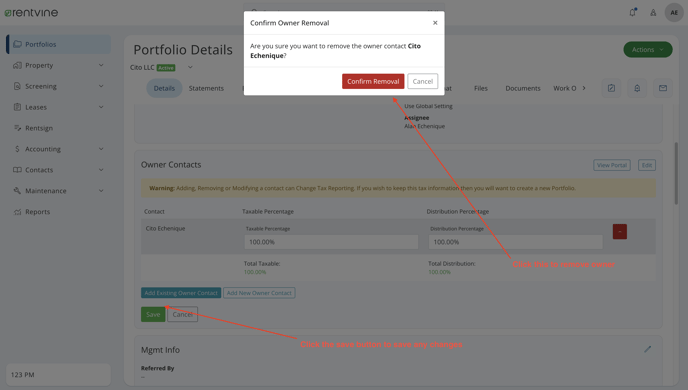
Task: Click the green Active status badge
Action: tap(166, 68)
